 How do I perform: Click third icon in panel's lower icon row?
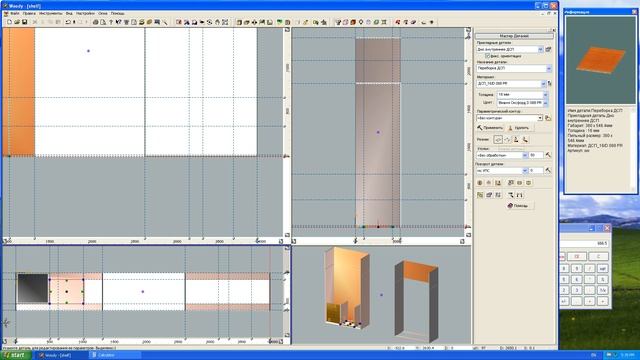[x=498, y=183]
